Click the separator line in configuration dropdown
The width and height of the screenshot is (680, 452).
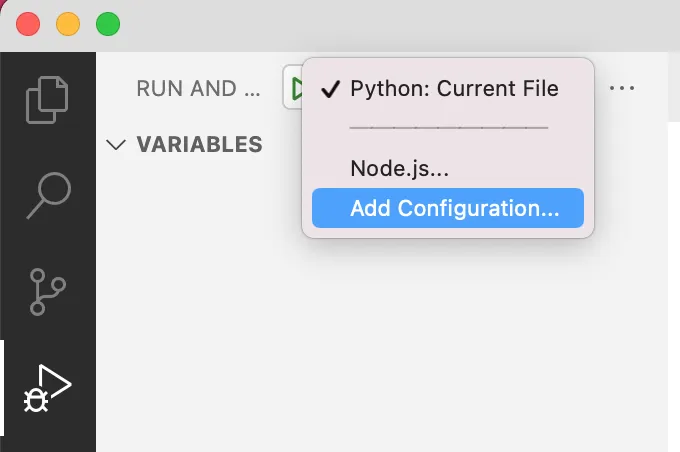click(448, 129)
